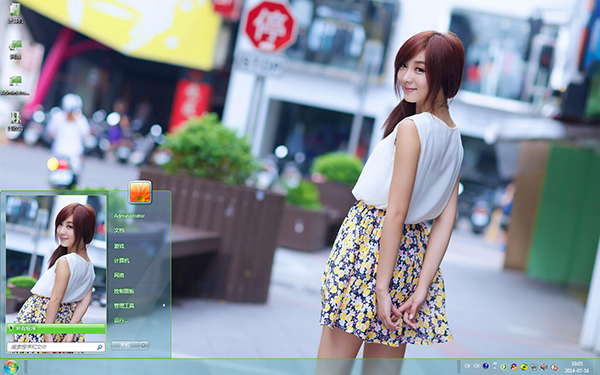600x375 pixels.
Task: Expand the shutdown options arrow button
Action: pos(144,345)
